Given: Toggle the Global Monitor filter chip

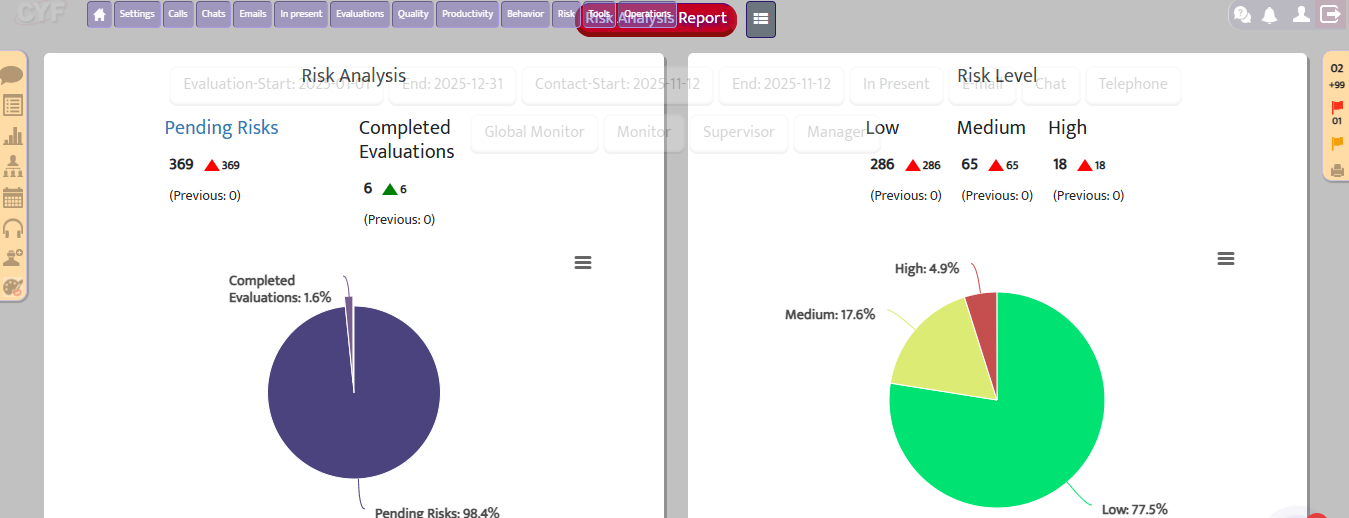Looking at the screenshot, I should pos(534,132).
